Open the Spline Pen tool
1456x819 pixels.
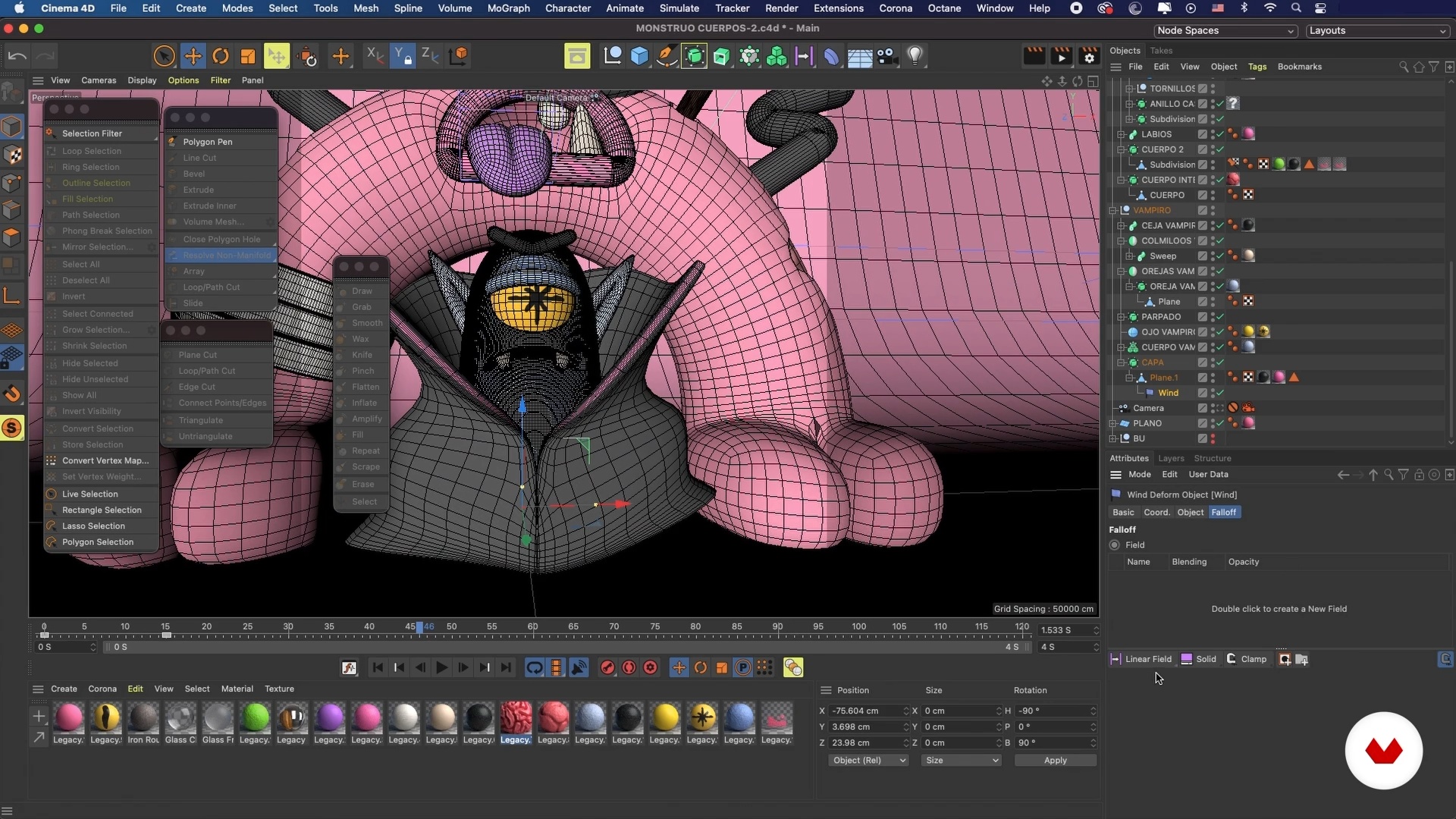[x=667, y=56]
